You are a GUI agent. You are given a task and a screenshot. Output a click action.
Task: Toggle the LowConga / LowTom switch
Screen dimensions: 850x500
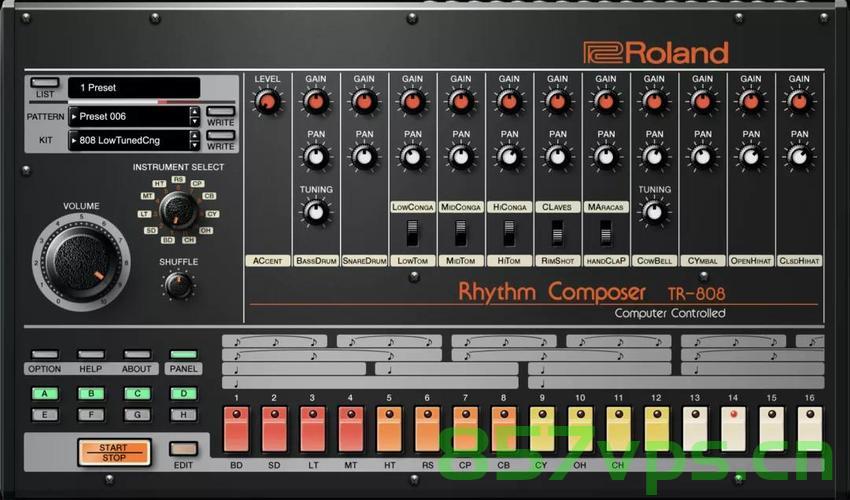[413, 233]
